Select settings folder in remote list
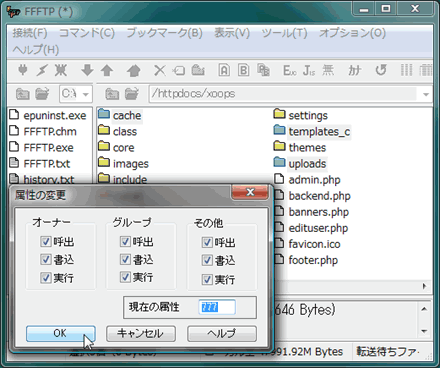Viewport: 441px width, 369px height. (301, 115)
